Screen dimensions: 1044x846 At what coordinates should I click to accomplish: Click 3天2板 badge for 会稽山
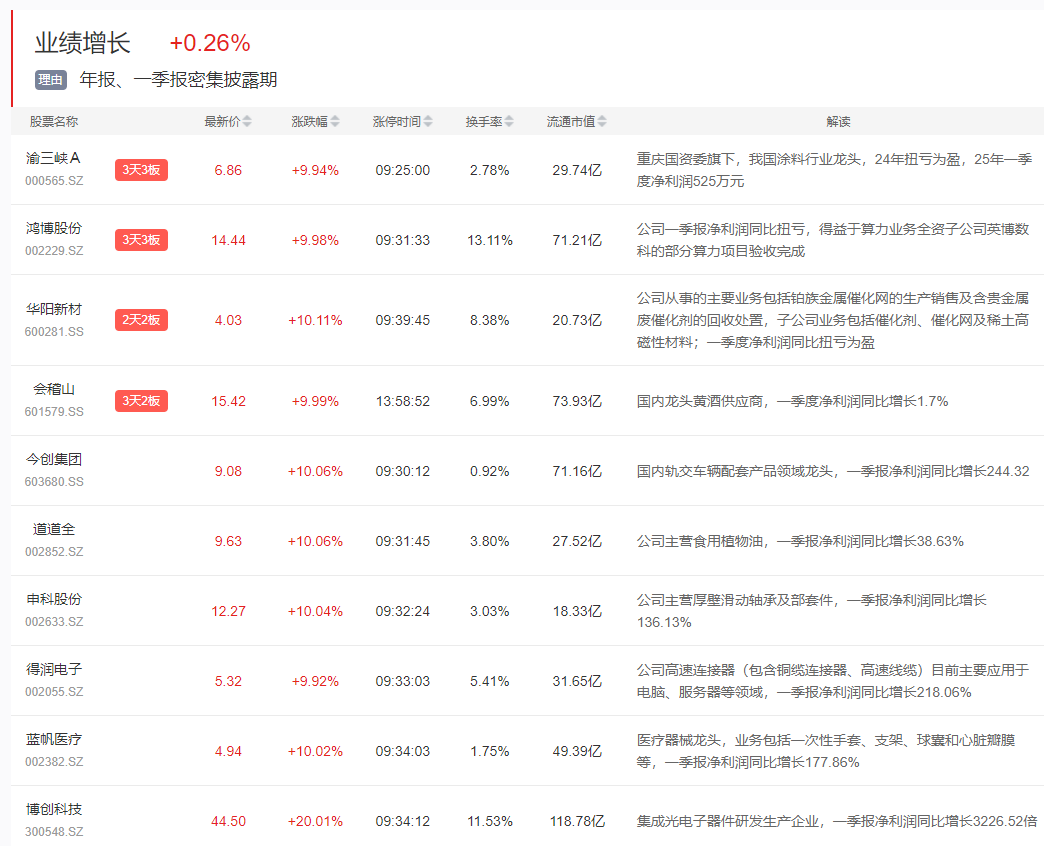(141, 401)
